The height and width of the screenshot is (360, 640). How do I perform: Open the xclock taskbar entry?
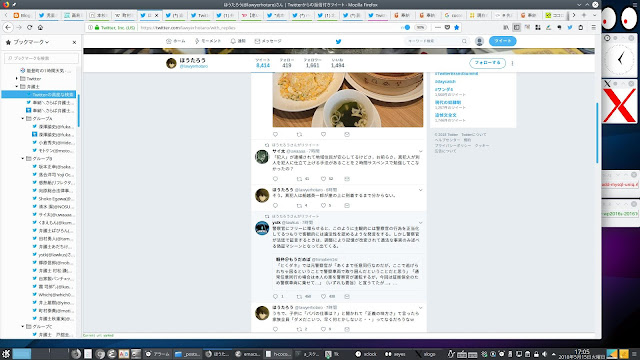[366, 354]
